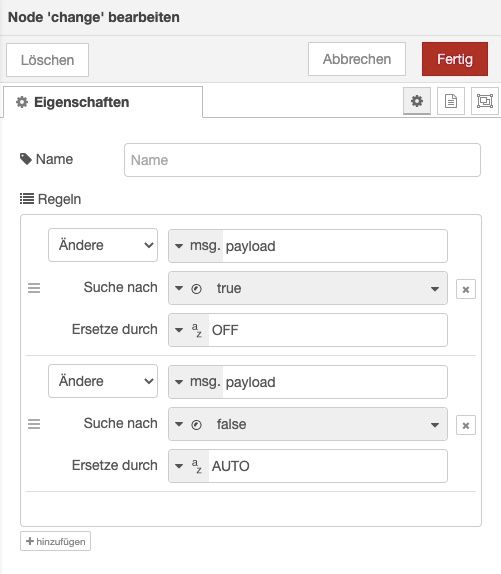Remove the second rule with x icon
The height and width of the screenshot is (574, 501).
[x=466, y=425]
